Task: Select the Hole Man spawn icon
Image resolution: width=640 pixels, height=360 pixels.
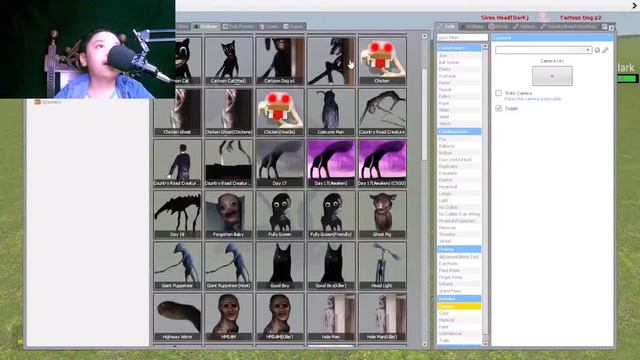Action: [331, 317]
